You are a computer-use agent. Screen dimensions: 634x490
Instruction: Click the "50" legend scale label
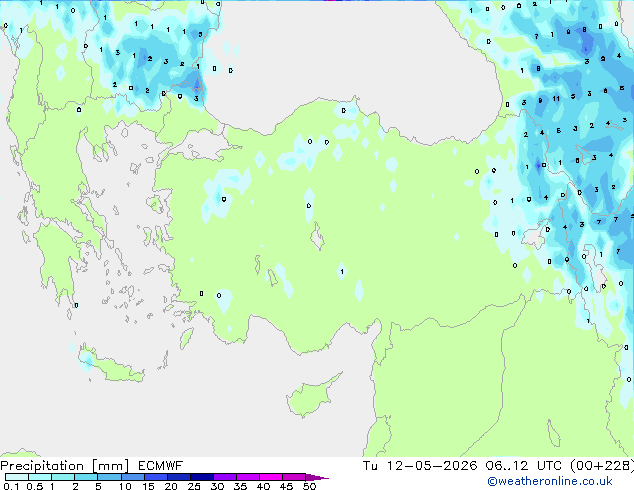pos(309,486)
